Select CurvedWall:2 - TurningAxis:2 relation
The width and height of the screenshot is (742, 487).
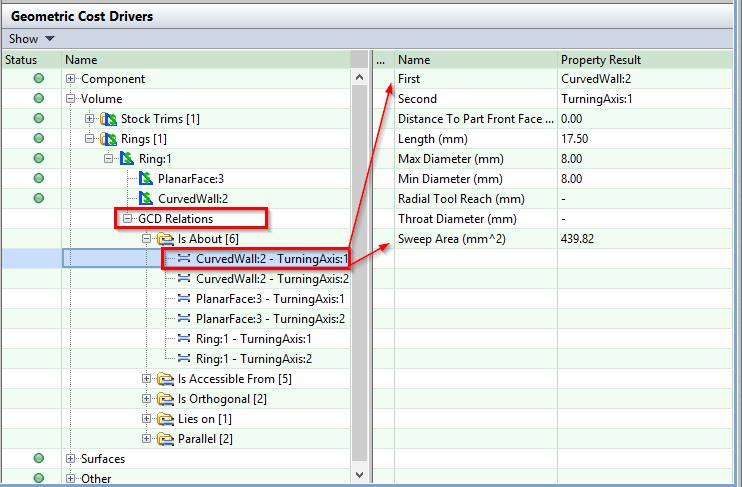point(272,279)
